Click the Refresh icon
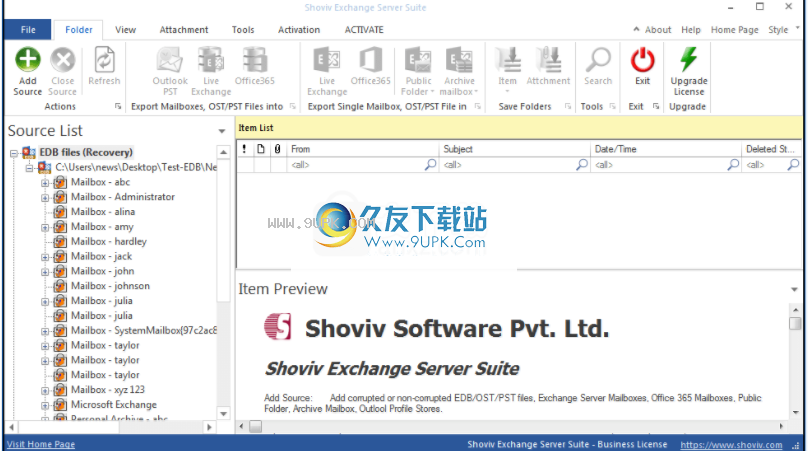The height and width of the screenshot is (451, 808). click(104, 60)
